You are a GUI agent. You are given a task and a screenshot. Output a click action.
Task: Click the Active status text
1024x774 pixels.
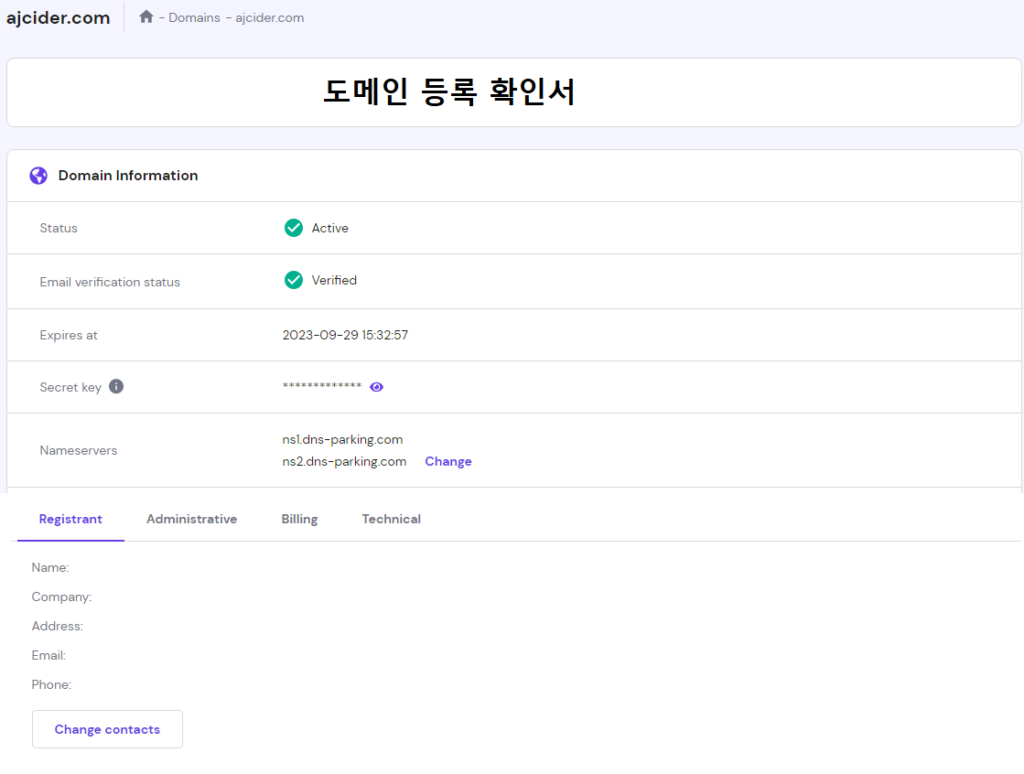click(330, 228)
